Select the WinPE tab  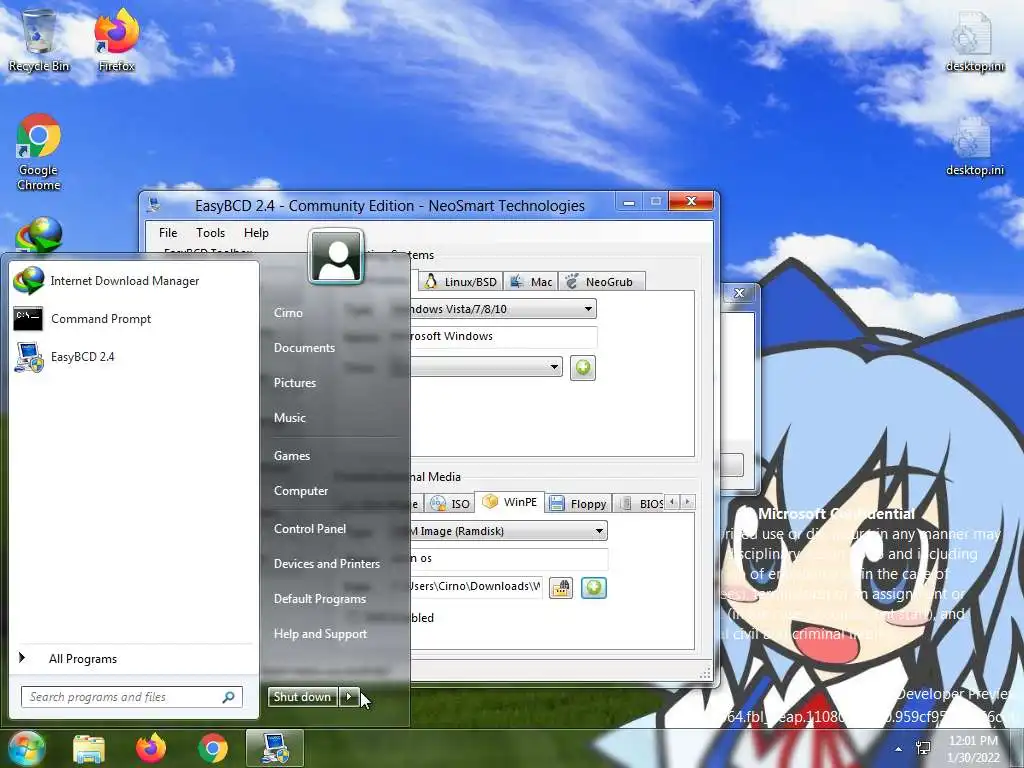tap(509, 502)
